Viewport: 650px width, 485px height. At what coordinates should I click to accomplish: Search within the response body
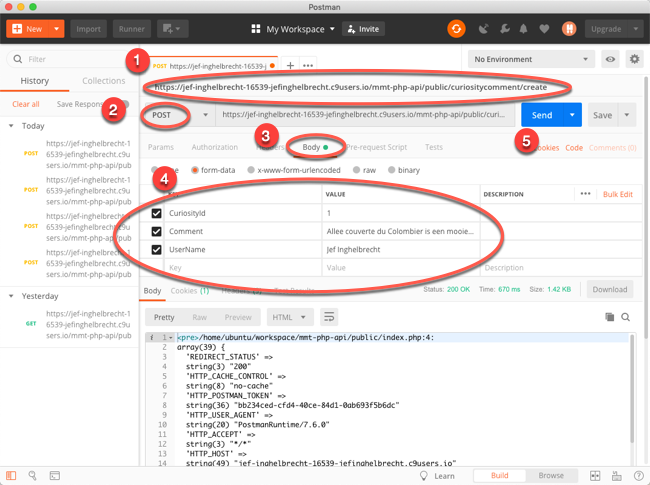[626, 317]
